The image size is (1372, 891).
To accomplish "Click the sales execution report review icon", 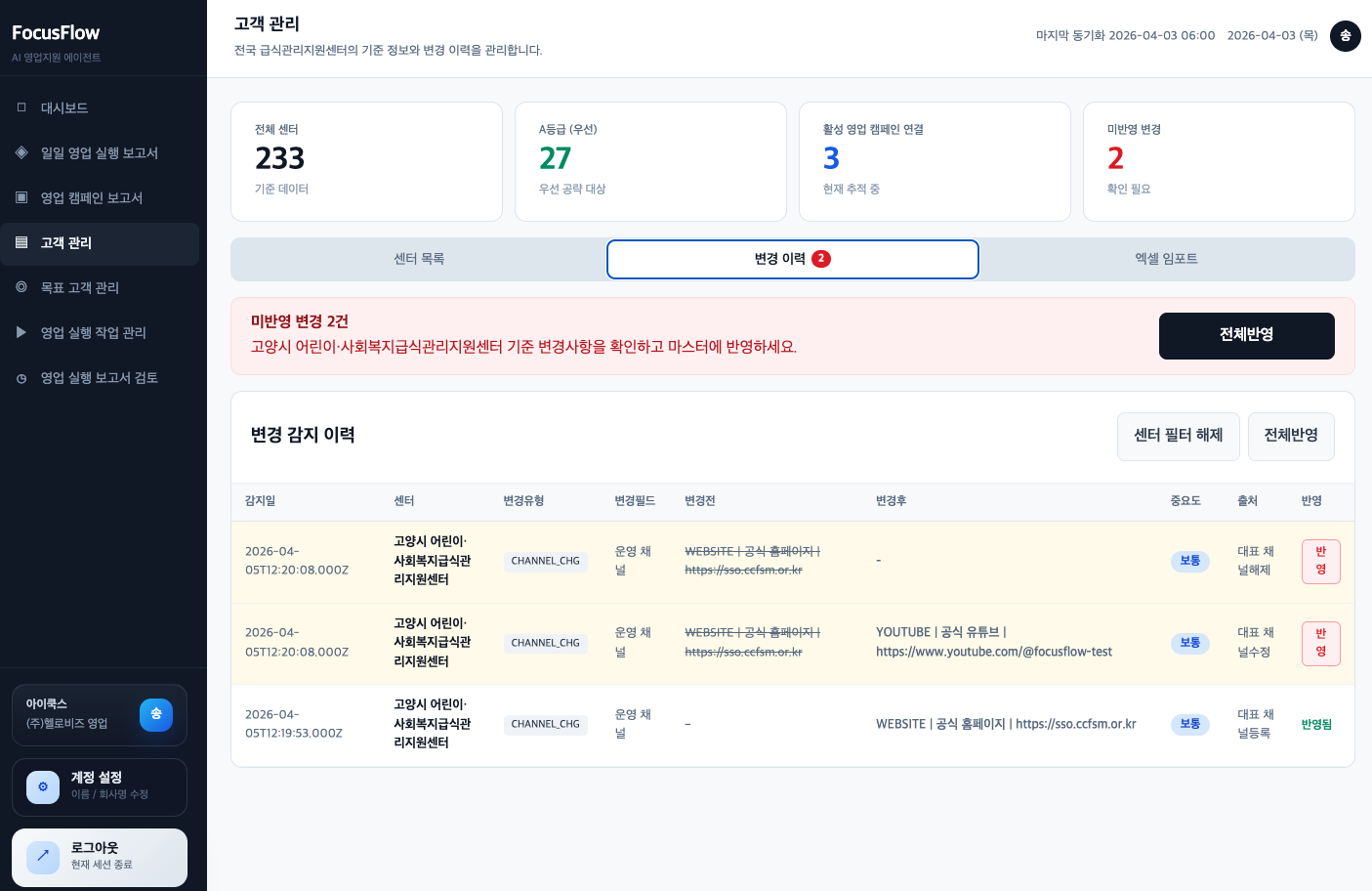I will pos(21,378).
